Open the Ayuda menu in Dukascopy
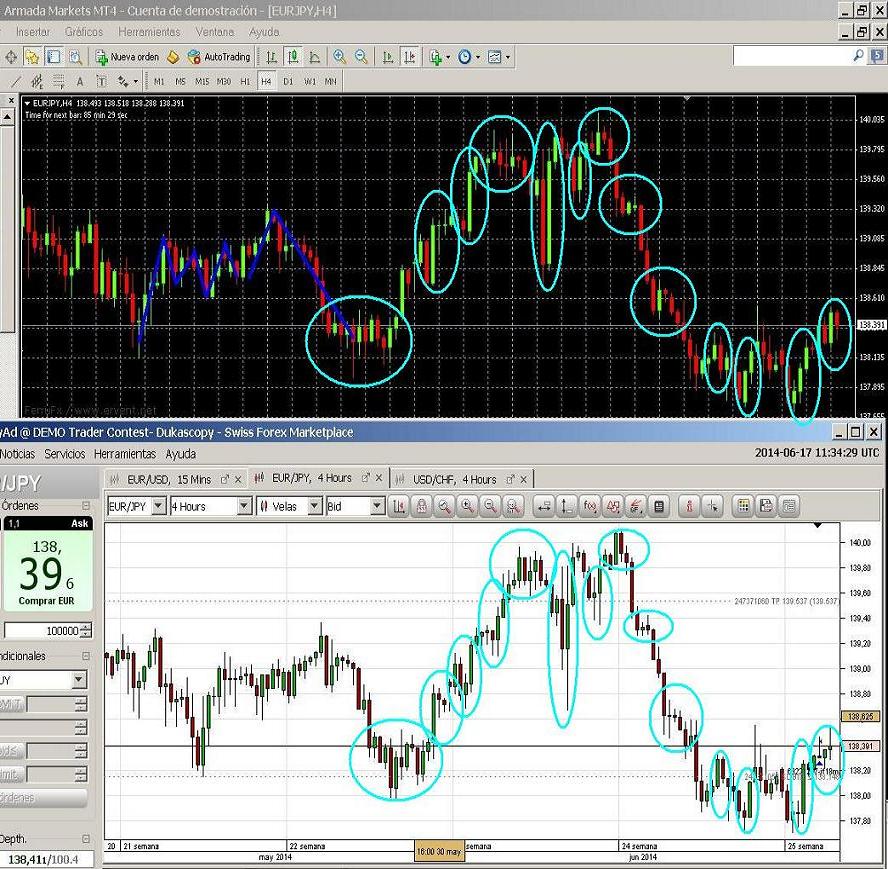The width and height of the screenshot is (888, 869). [x=180, y=454]
